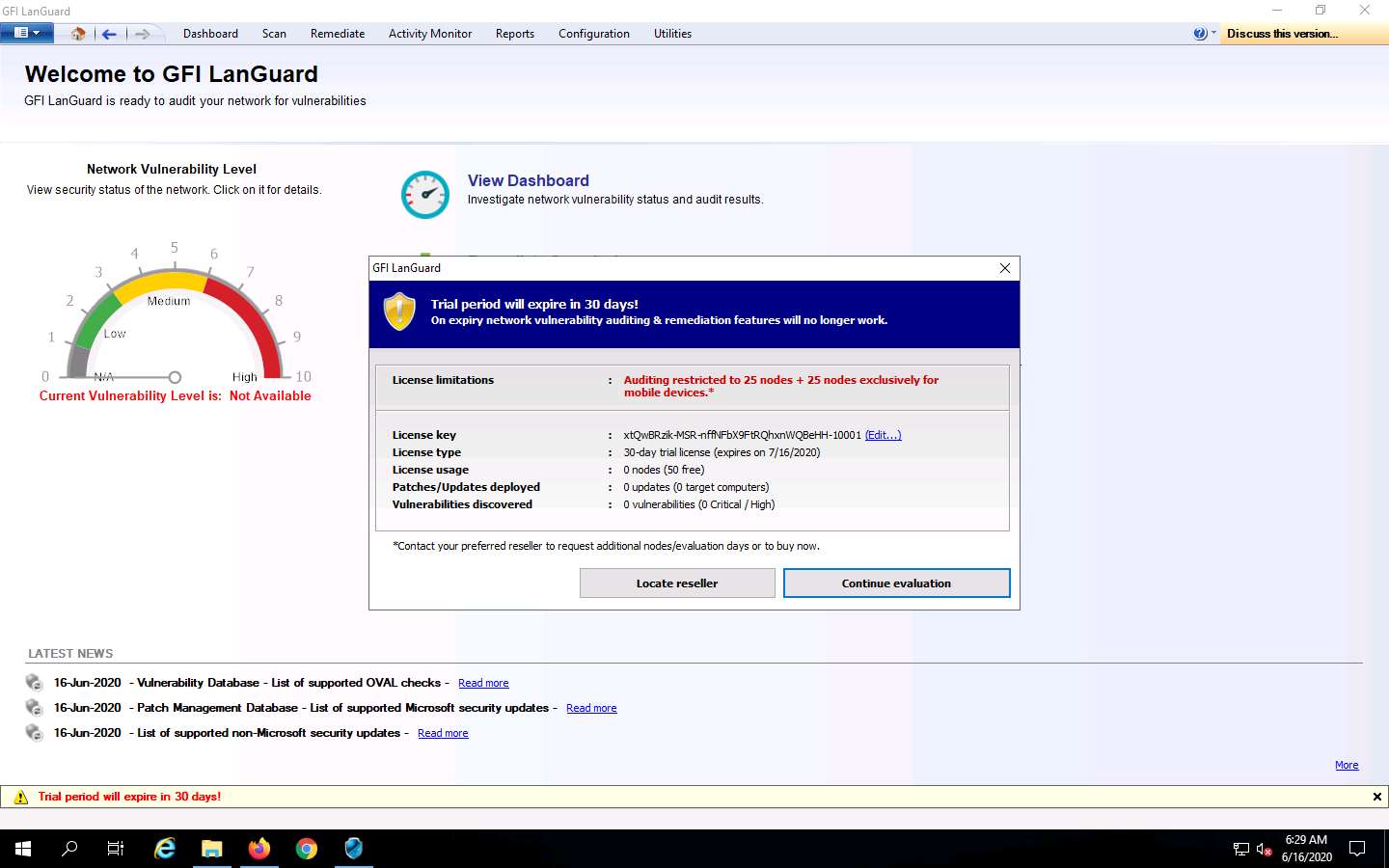Click the yellow trial warning triangle icon
1389x868 pixels.
20,797
